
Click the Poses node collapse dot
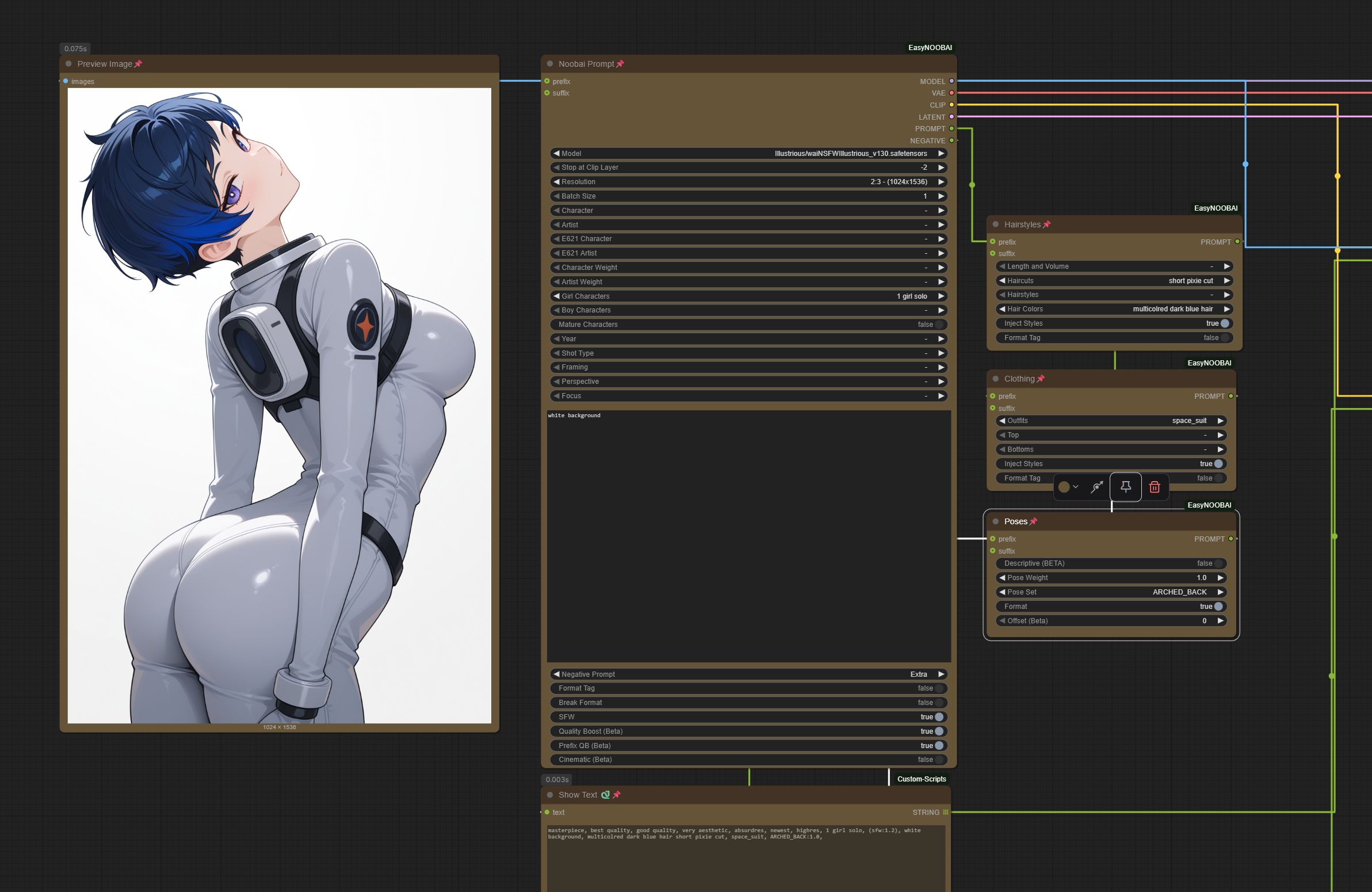pos(996,521)
